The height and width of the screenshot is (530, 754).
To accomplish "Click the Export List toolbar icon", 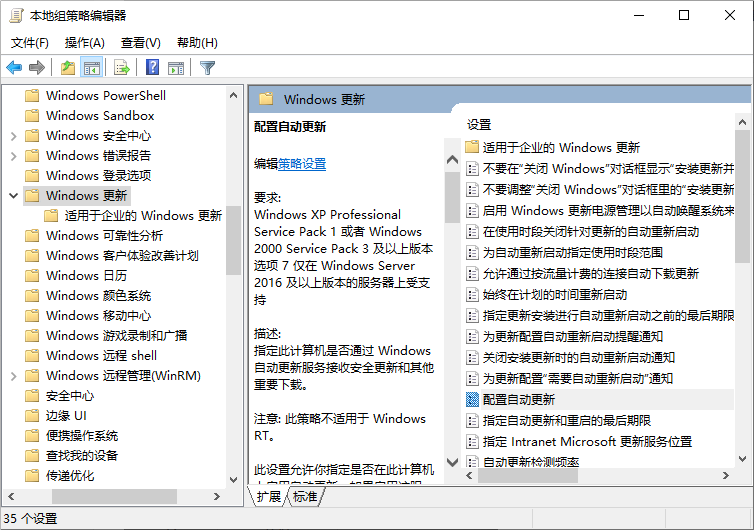I will pos(122,68).
